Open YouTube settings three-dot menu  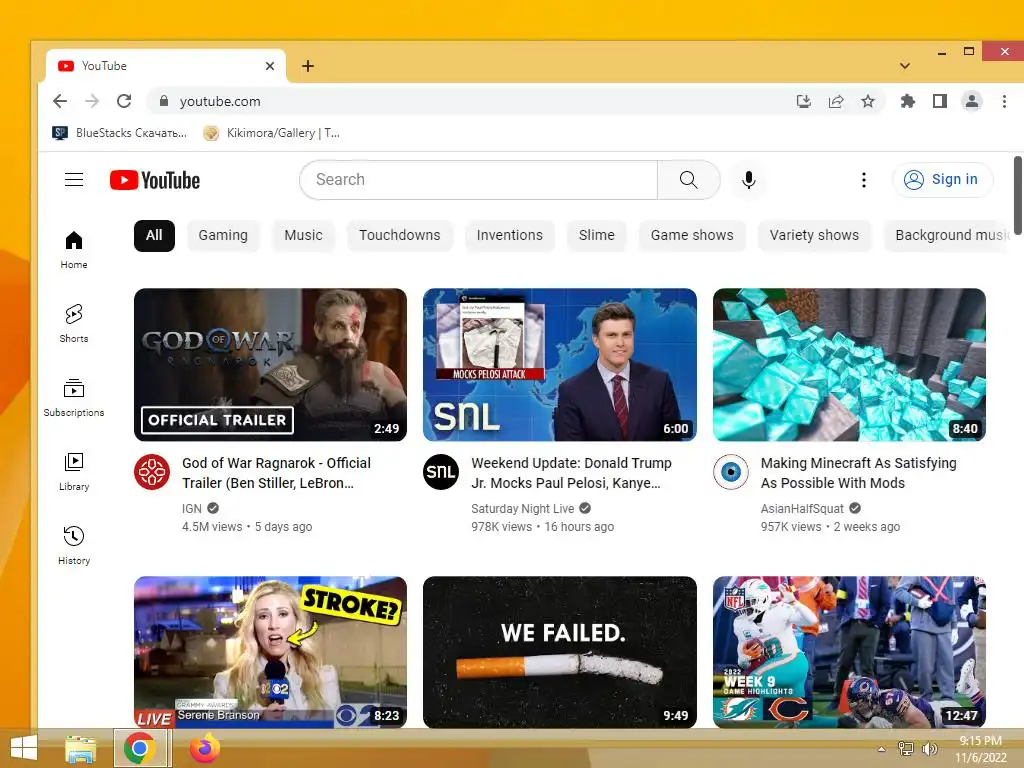pyautogui.click(x=863, y=180)
